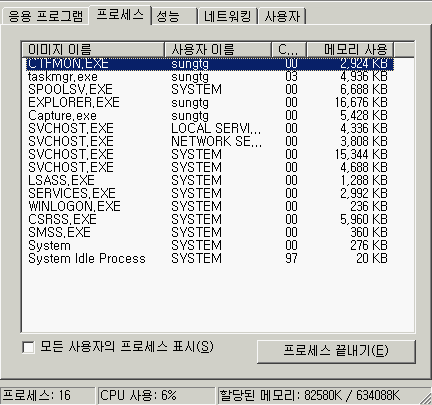This screenshot has height=405, width=432.
Task: Sort by 사용자 이름 column header
Action: click(x=218, y=50)
